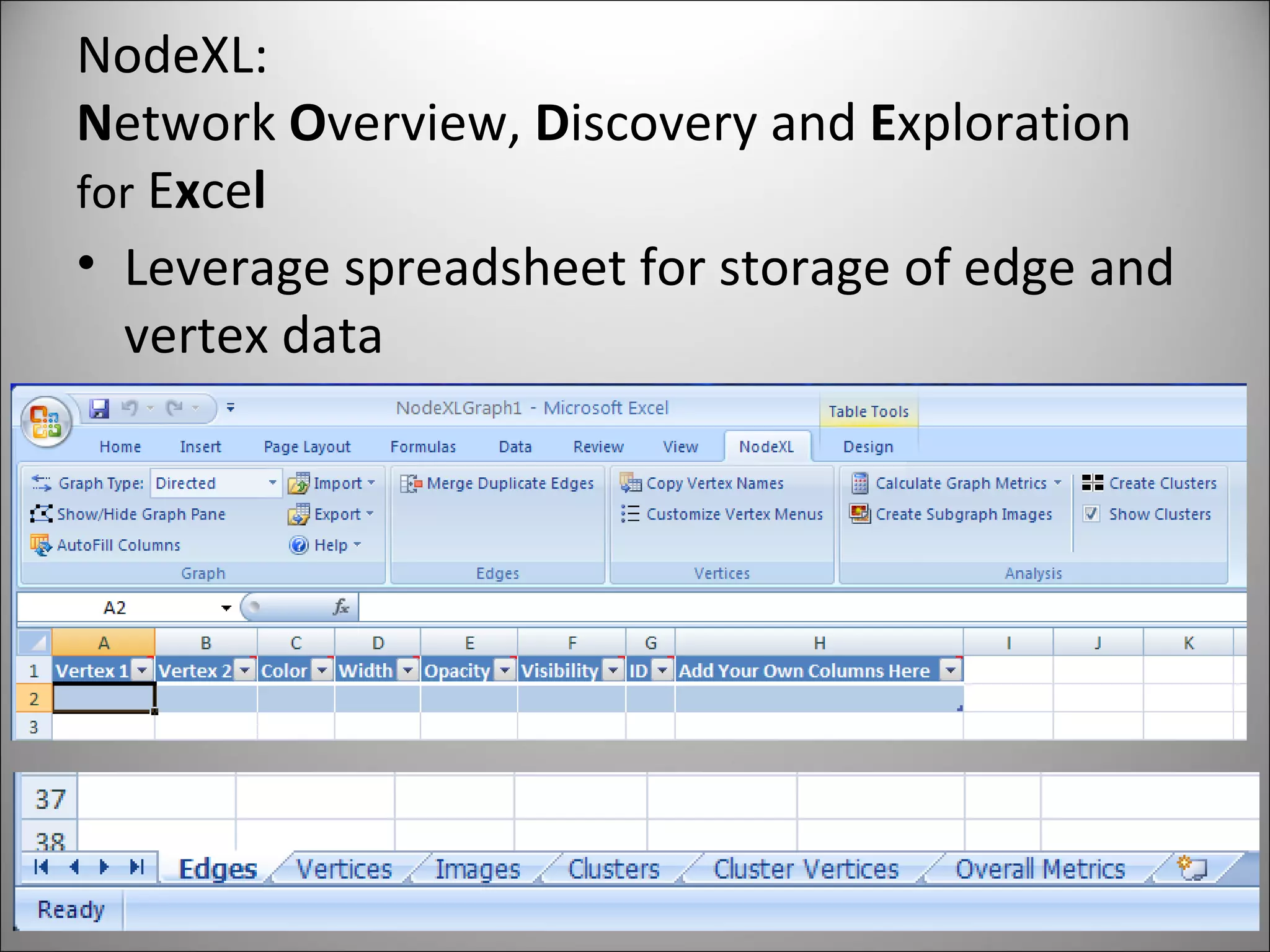Click the AutoFill Columns icon
1270x952 pixels.
click(x=42, y=545)
